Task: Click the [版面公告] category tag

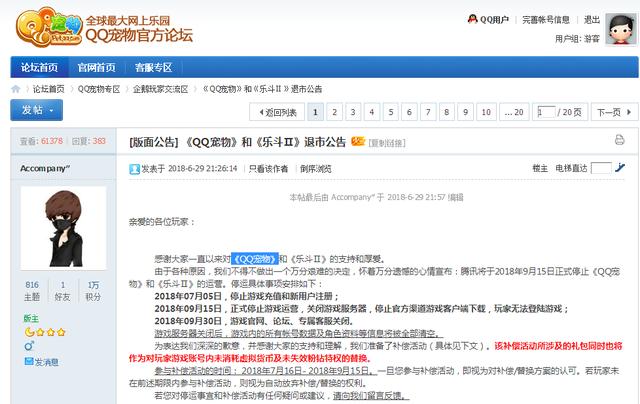Action: pos(153,142)
